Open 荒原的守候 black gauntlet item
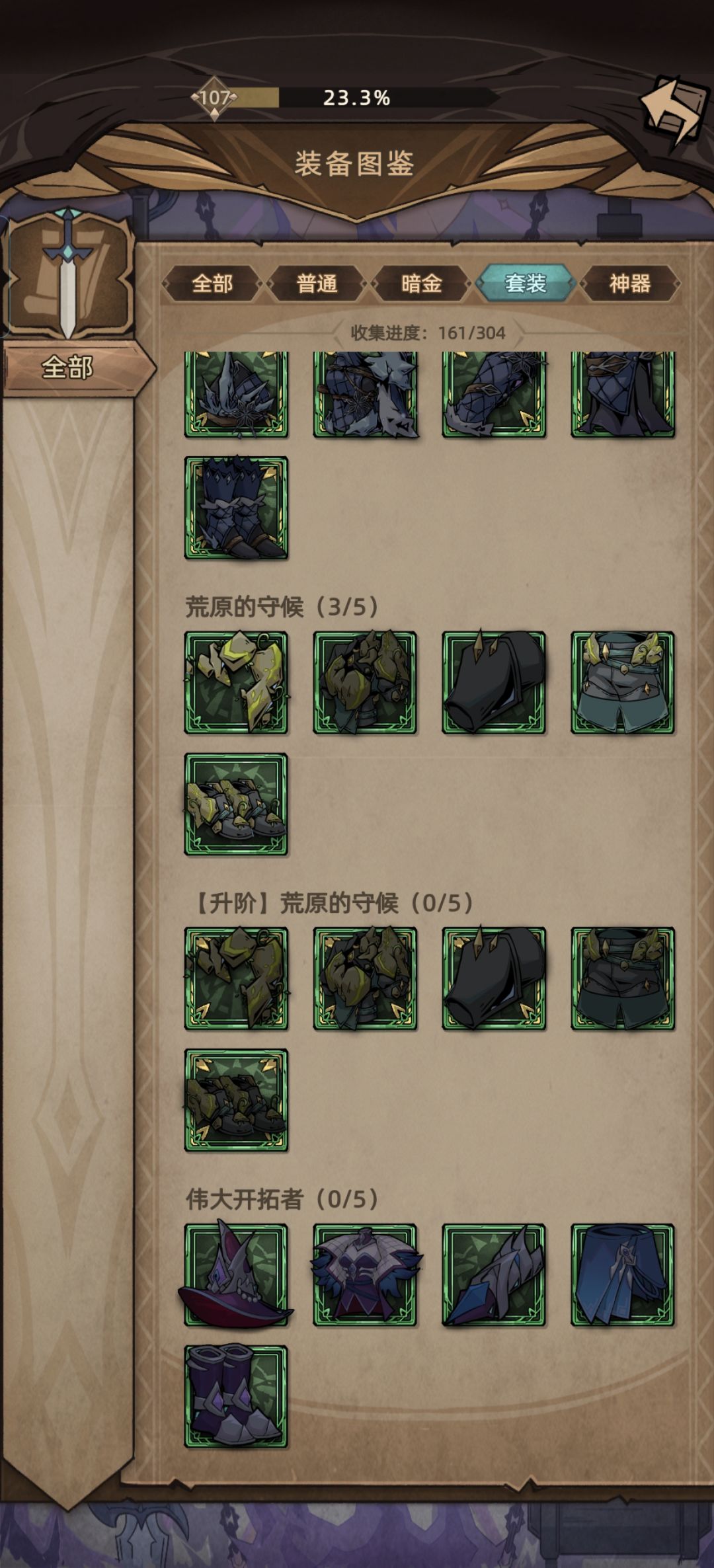Image resolution: width=714 pixels, height=1568 pixels. coord(494,682)
